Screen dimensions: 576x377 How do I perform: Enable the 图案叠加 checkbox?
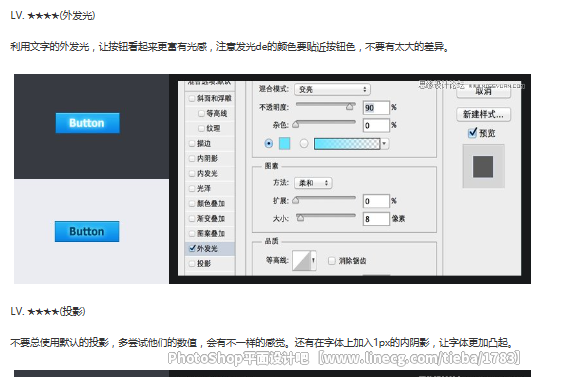(191, 233)
